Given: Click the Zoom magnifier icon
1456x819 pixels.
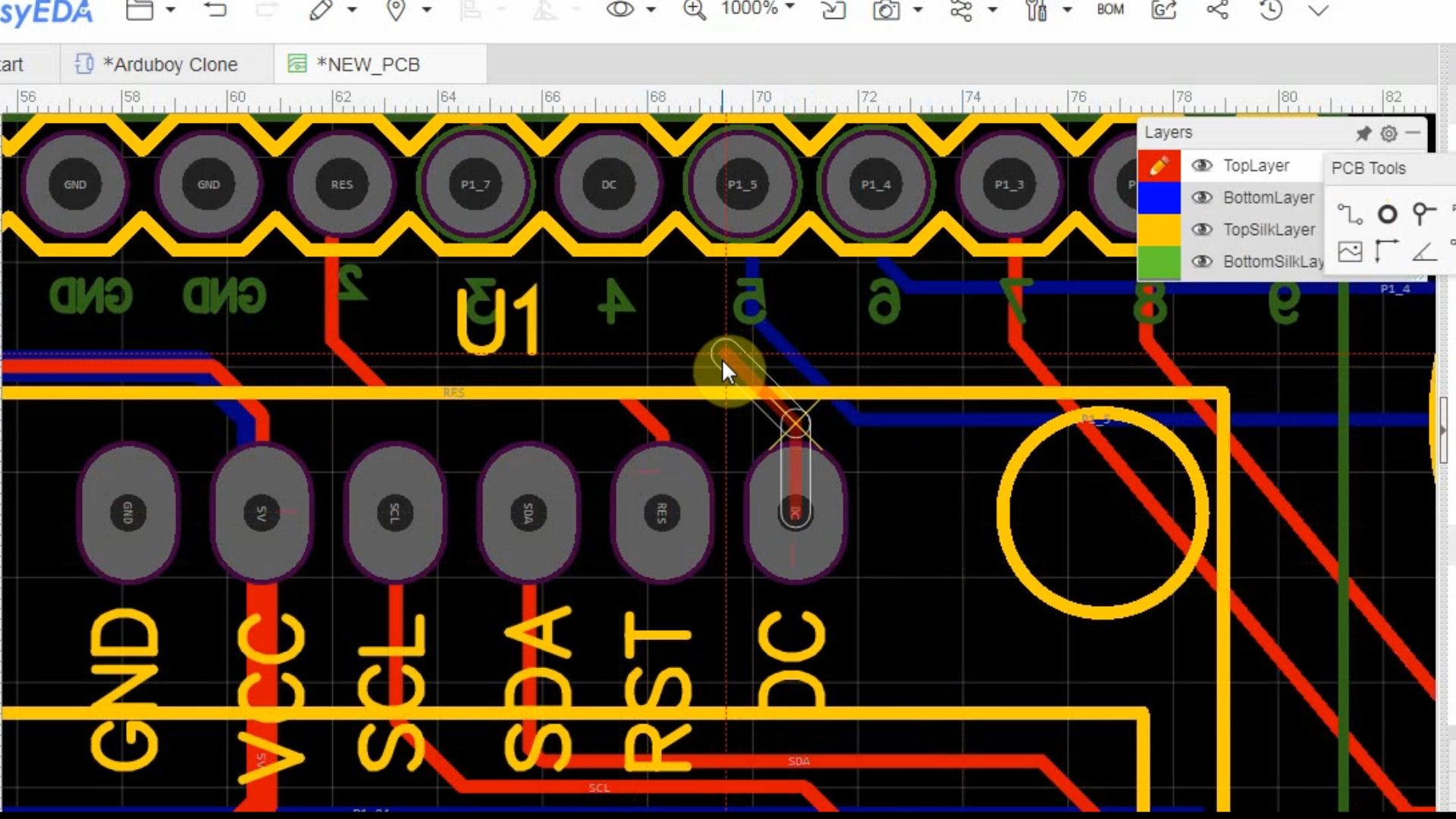Looking at the screenshot, I should click(694, 10).
